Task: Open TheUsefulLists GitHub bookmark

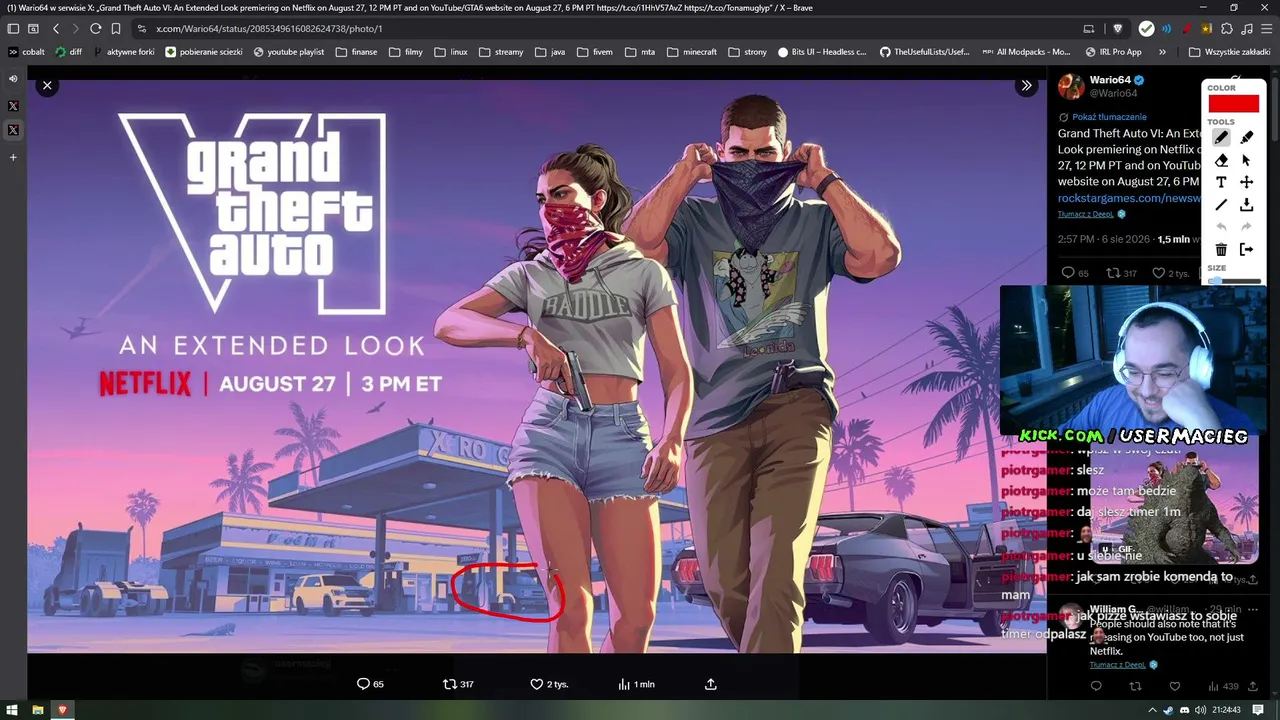Action: coord(924,52)
